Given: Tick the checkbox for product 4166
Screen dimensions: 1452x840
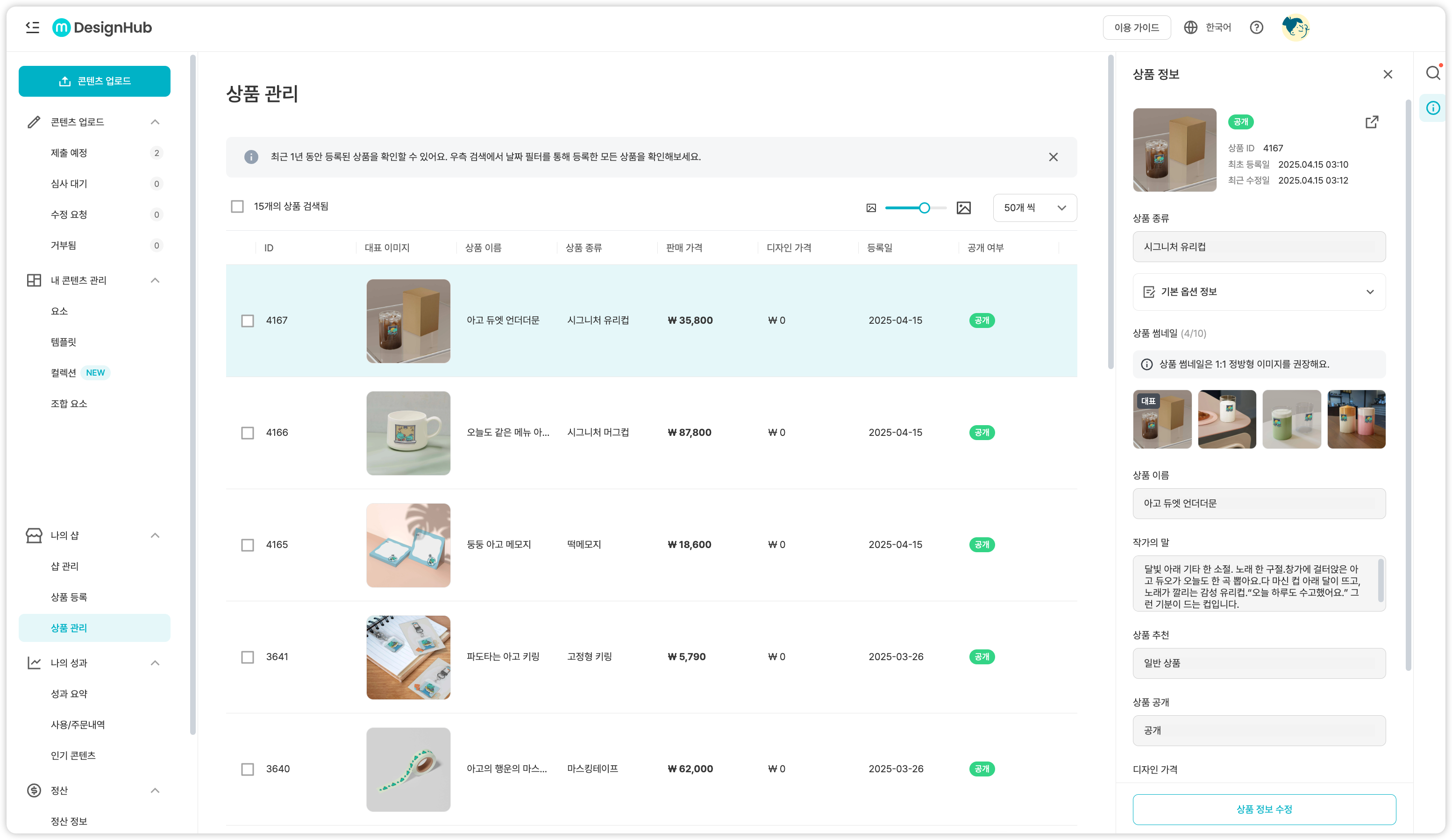Looking at the screenshot, I should (247, 433).
